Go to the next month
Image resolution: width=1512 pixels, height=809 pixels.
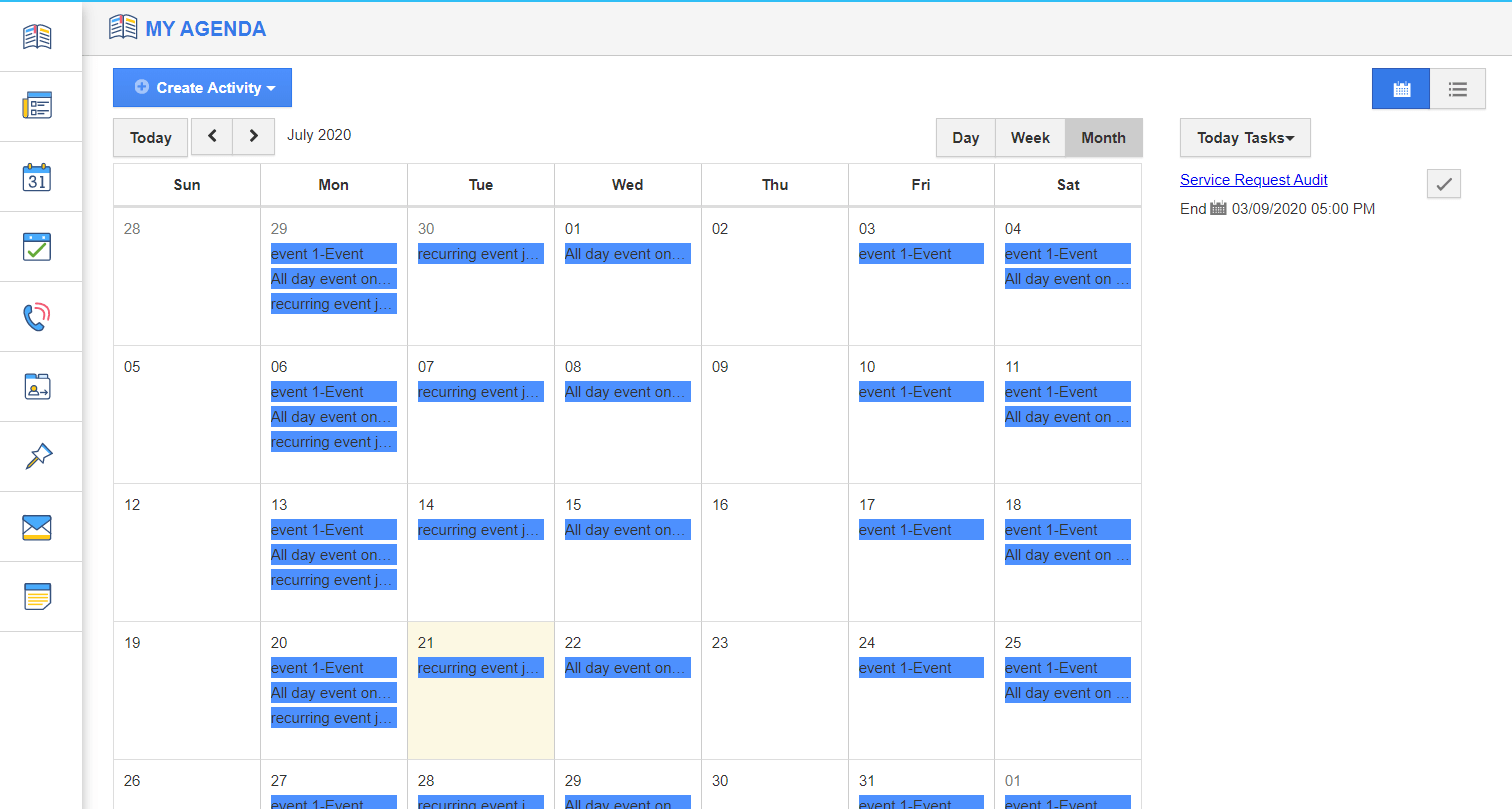[x=254, y=136]
